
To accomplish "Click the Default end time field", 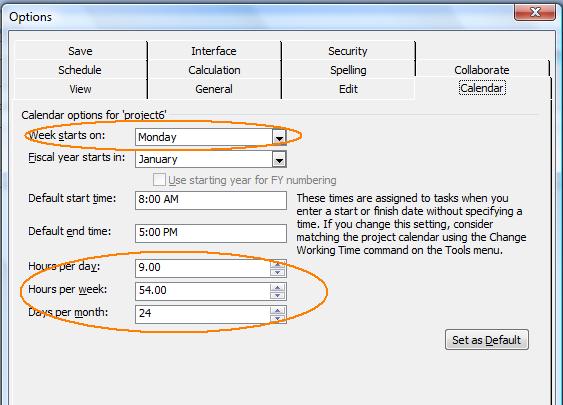I will pos(211,233).
